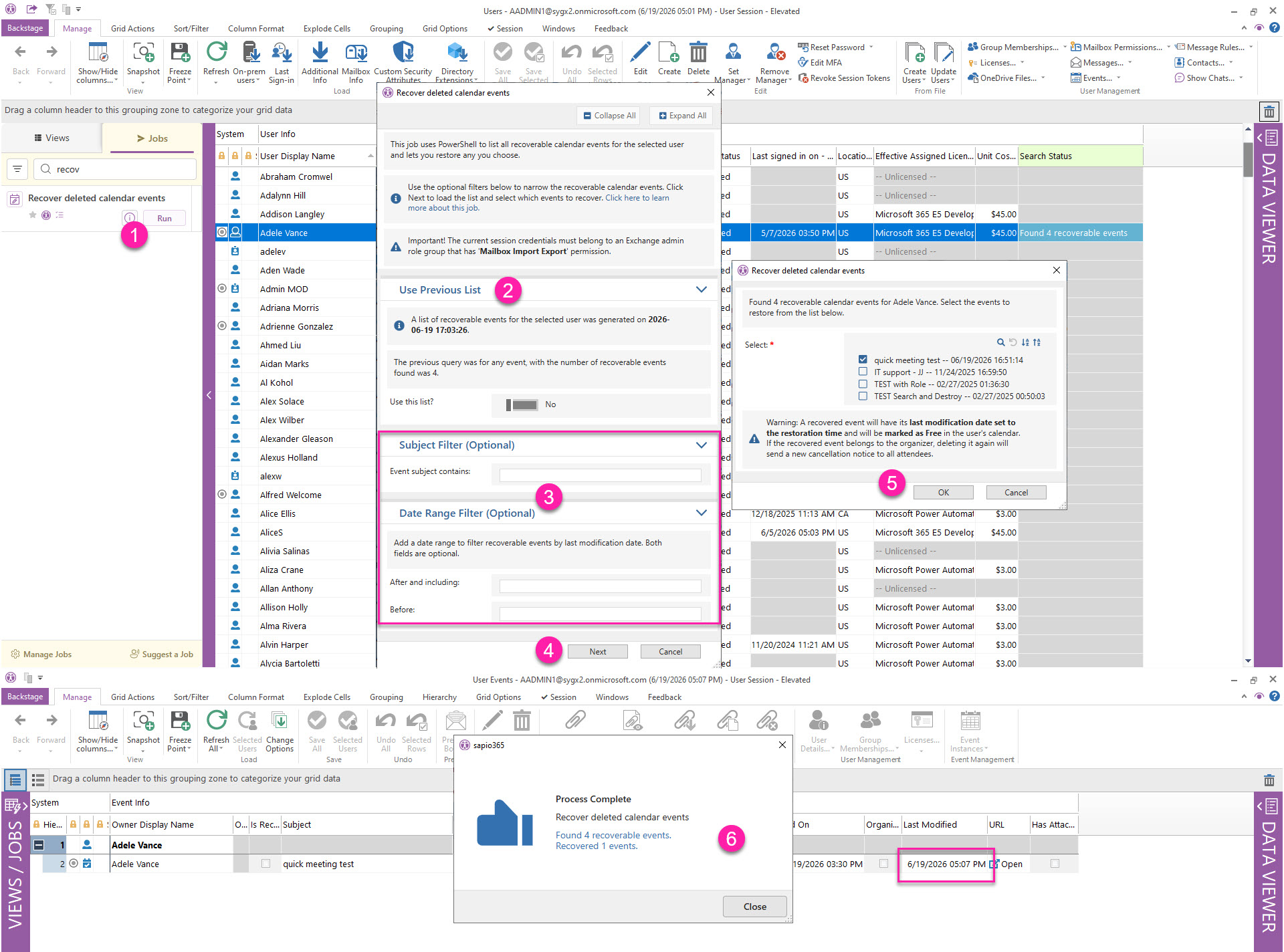1284x952 pixels.
Task: Open OneDrive Files dropdown
Action: [1006, 78]
